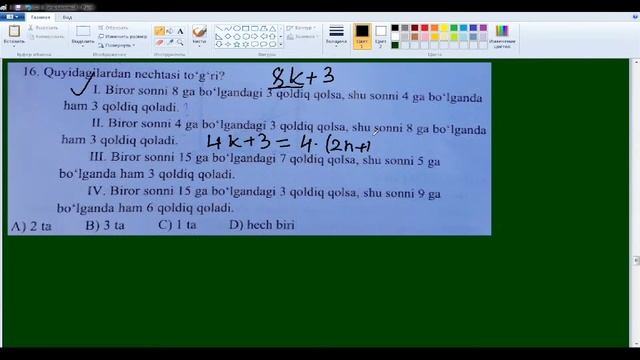Open the Brushes dropdown arrow

pos(199,46)
